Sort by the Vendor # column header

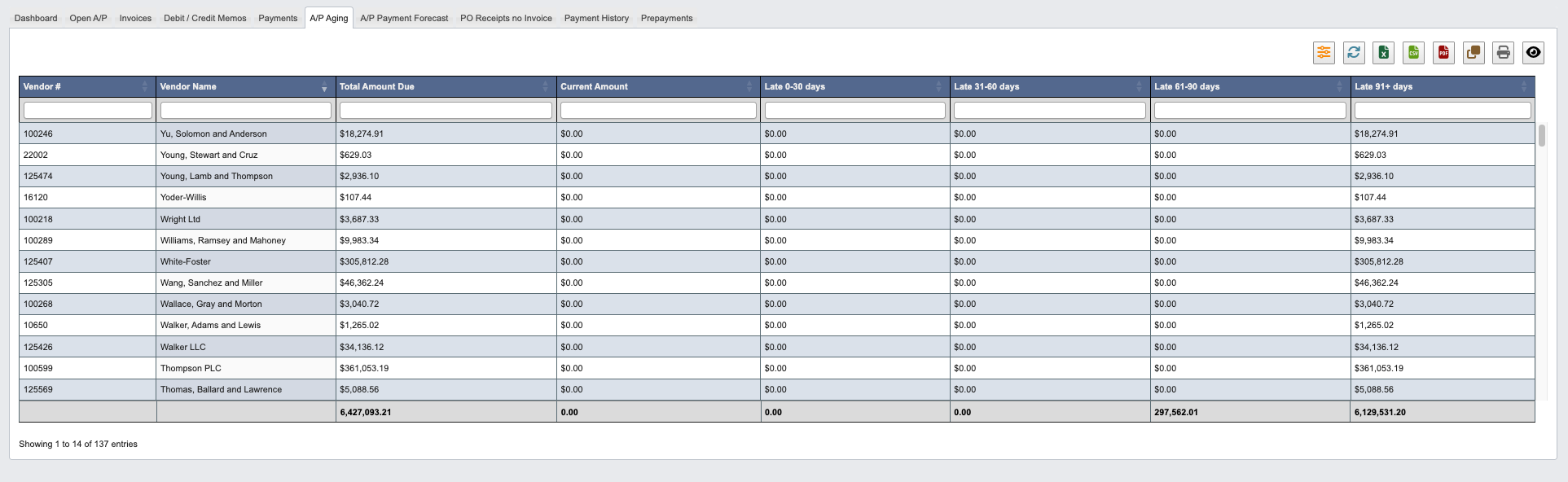pos(87,86)
